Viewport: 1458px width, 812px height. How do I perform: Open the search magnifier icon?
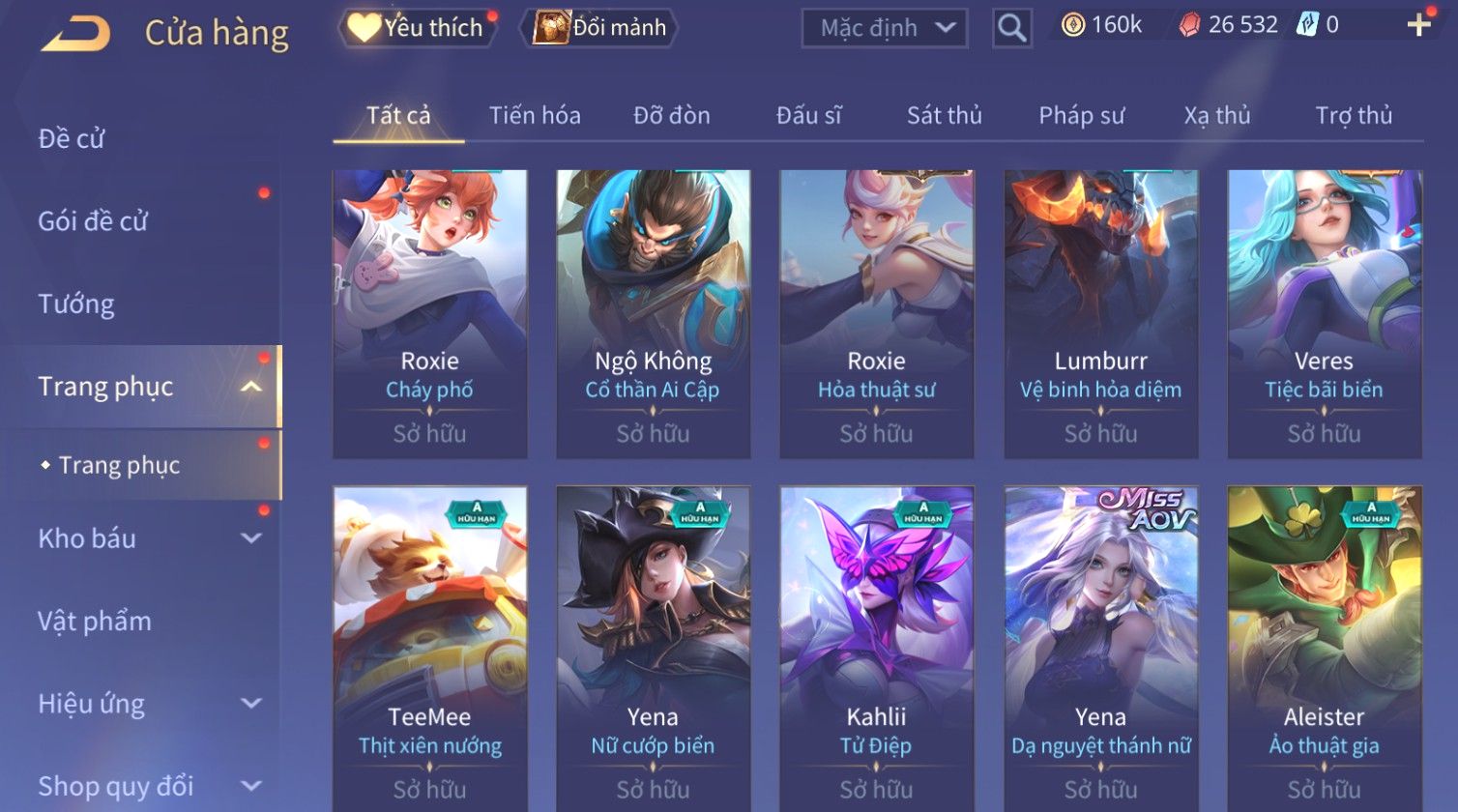(1012, 28)
